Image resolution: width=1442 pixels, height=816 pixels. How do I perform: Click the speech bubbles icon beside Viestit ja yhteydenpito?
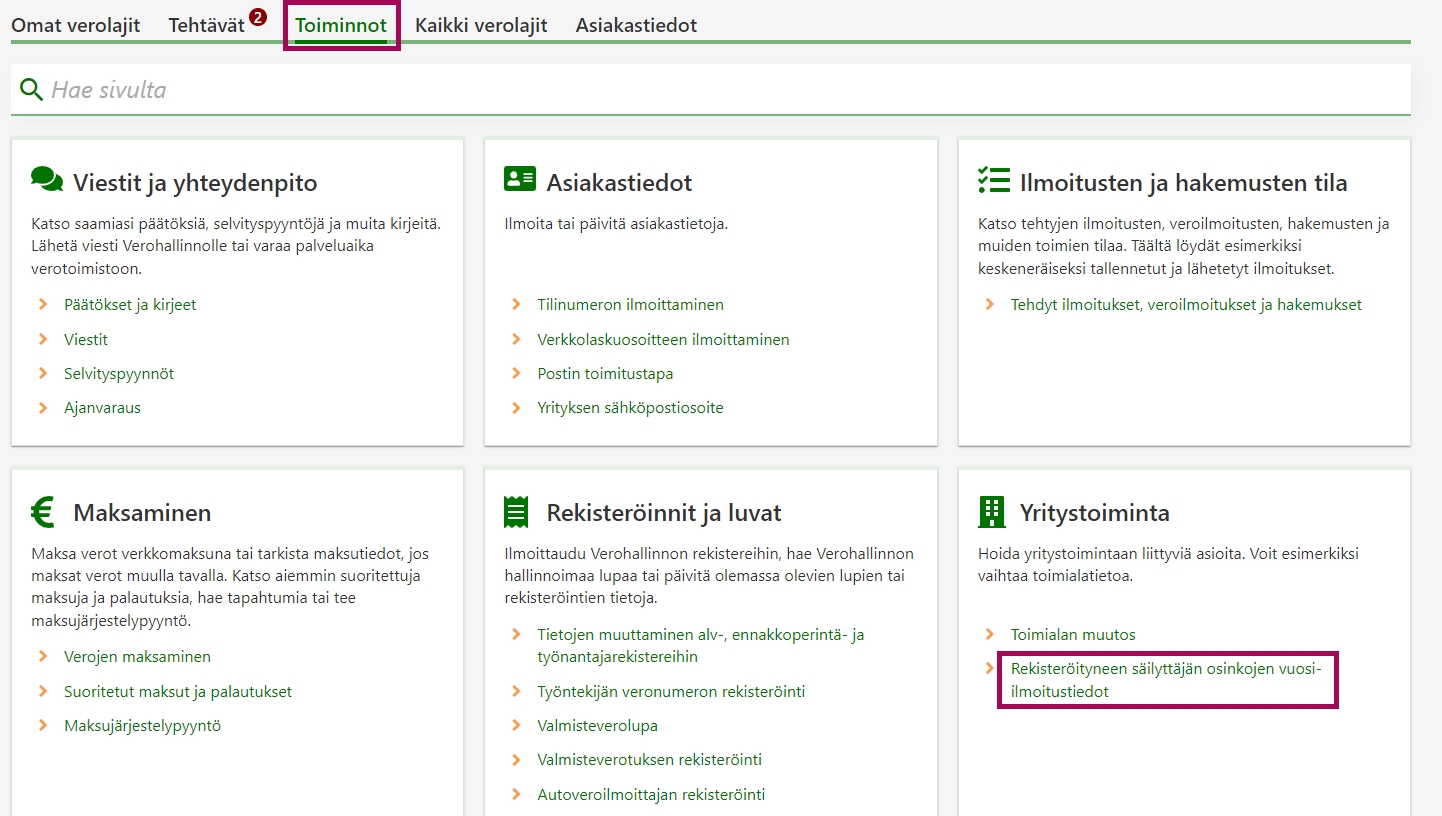point(47,180)
